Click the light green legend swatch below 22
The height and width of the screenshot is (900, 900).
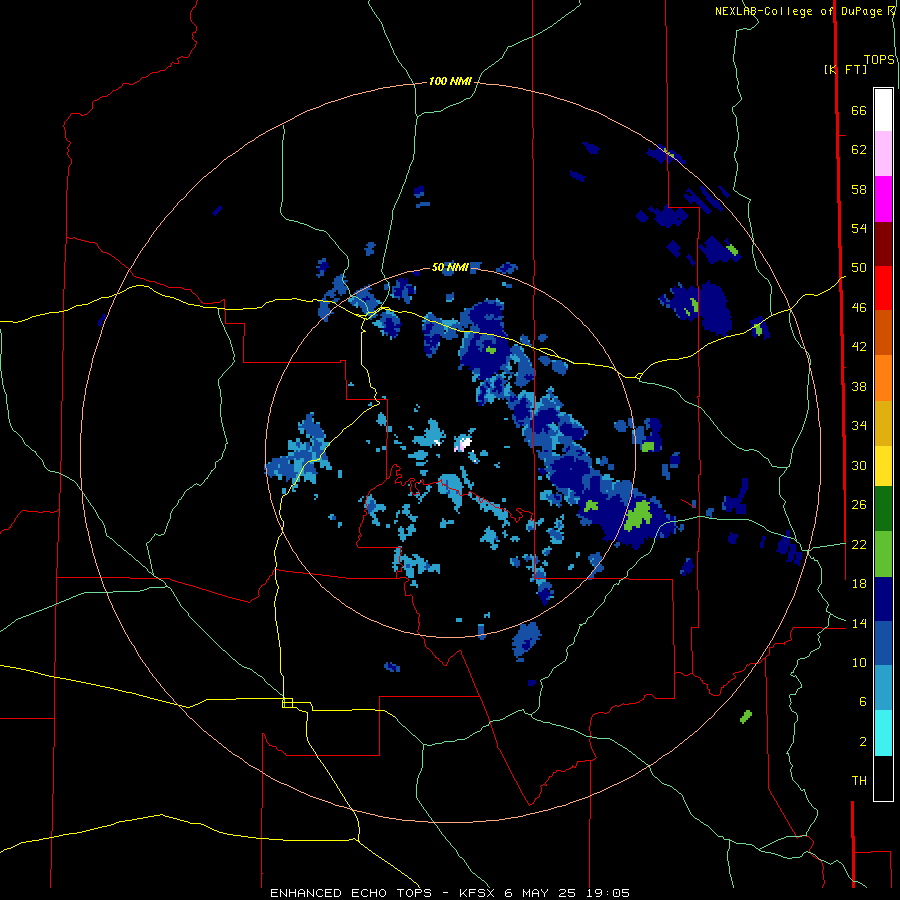[883, 553]
